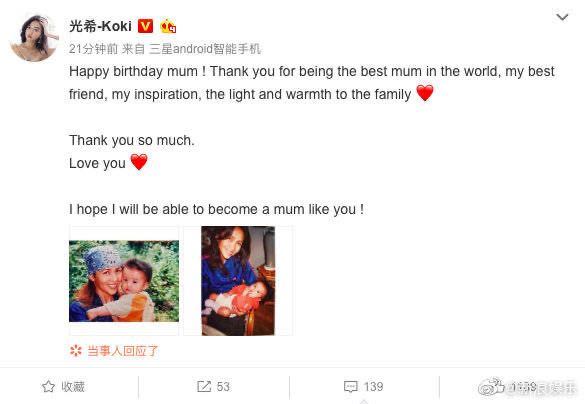
Task: Click the crown membership badge icon
Action: 168,26
